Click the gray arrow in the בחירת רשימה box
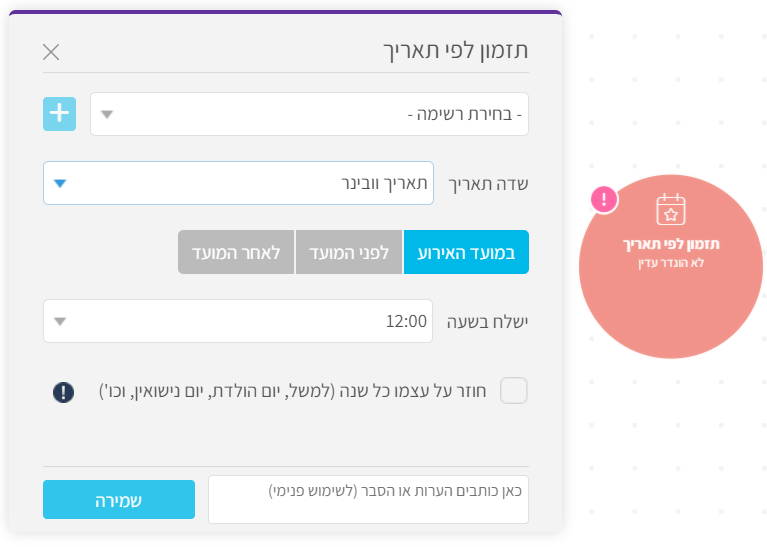 [x=107, y=114]
